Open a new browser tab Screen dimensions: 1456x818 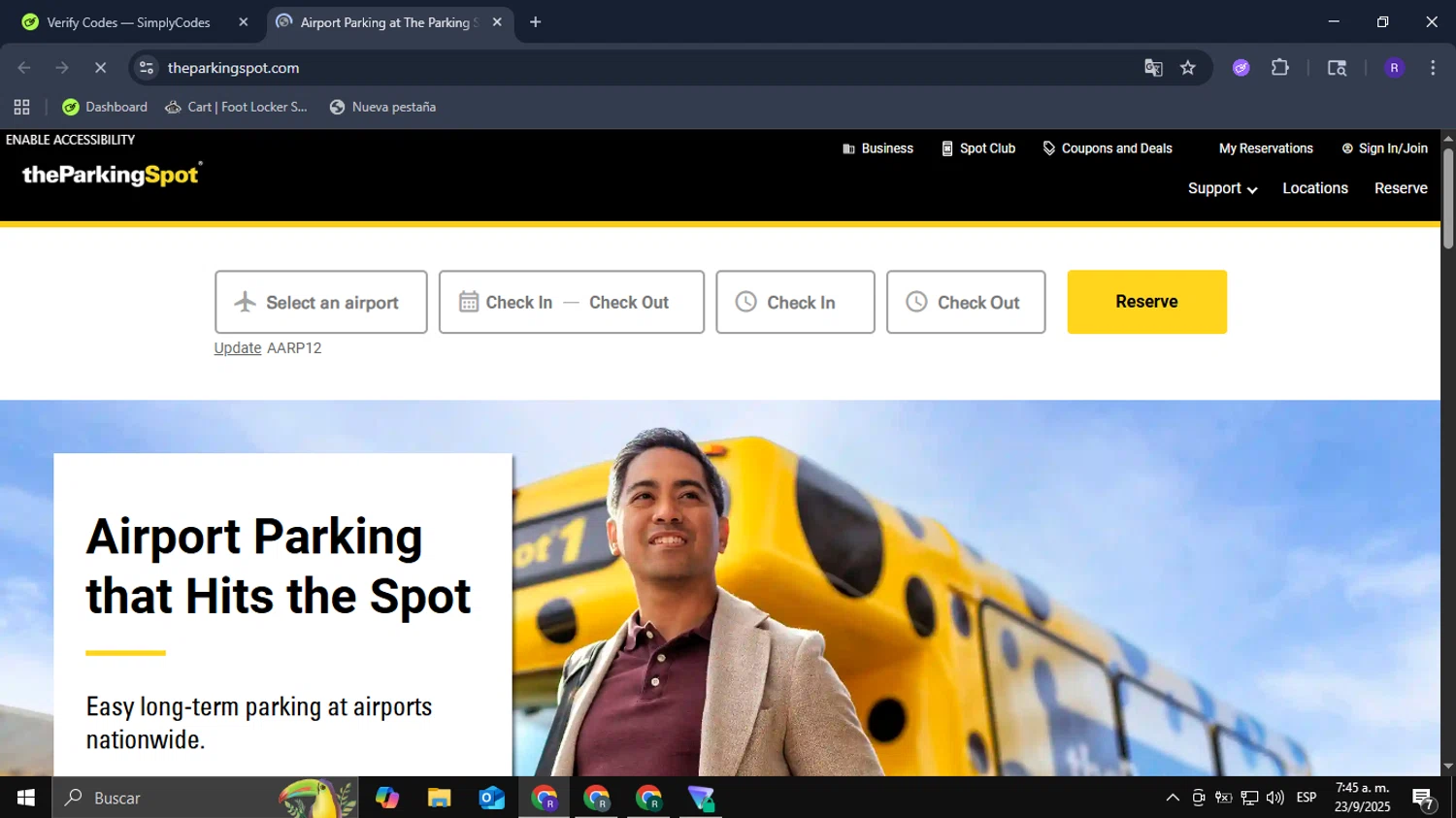[535, 22]
